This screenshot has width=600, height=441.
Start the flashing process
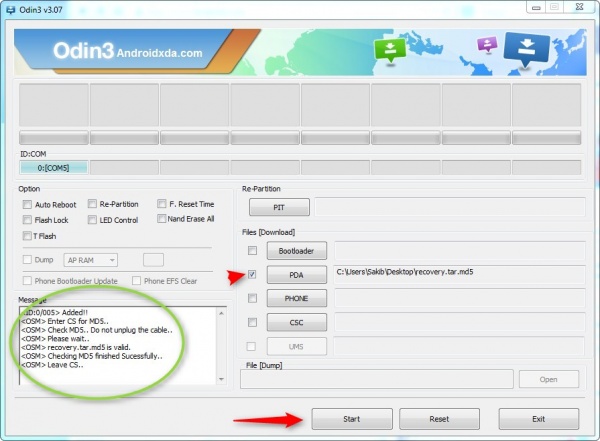coord(352,419)
